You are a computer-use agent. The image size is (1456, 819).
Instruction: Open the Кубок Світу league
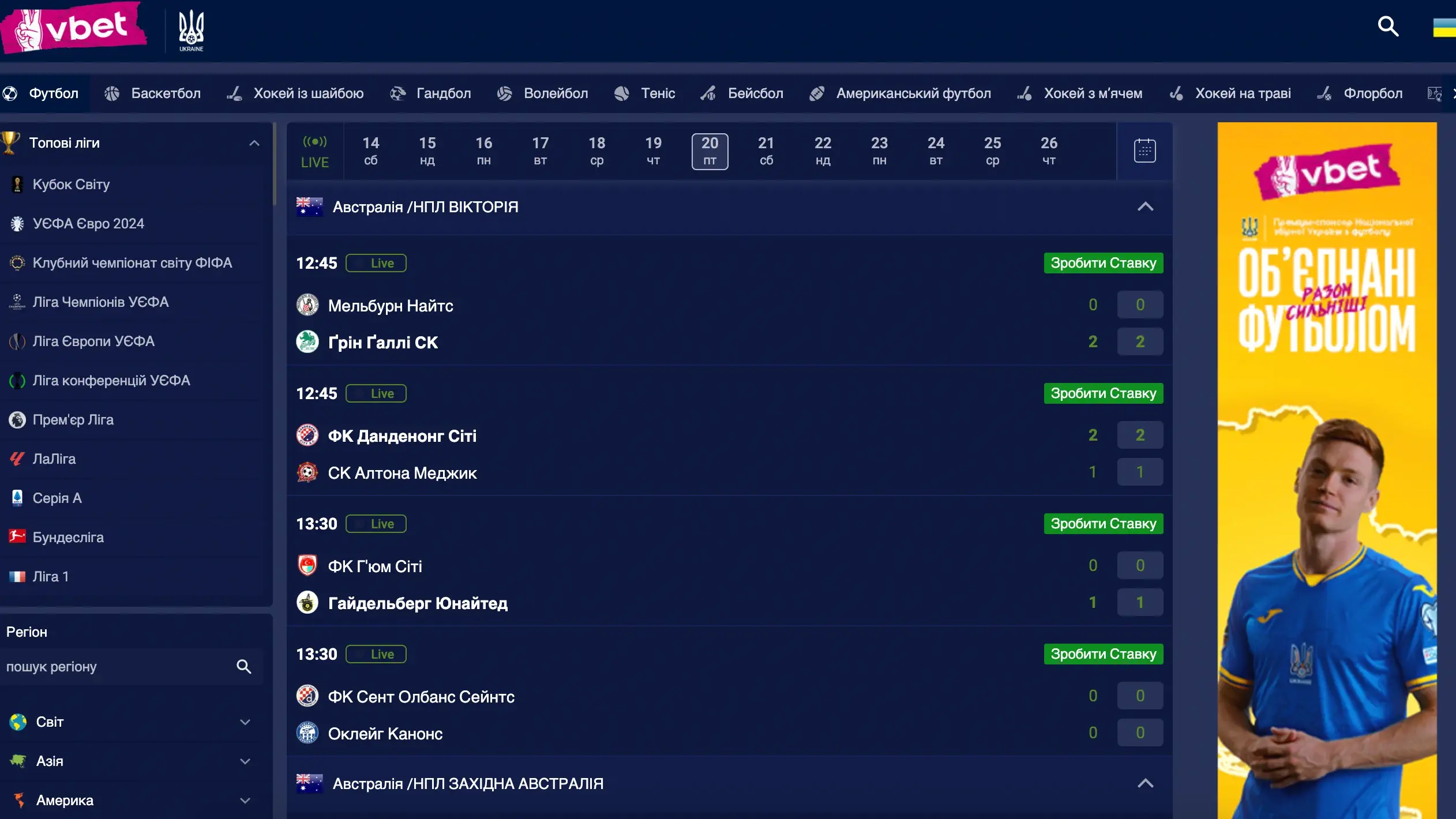[x=71, y=184]
